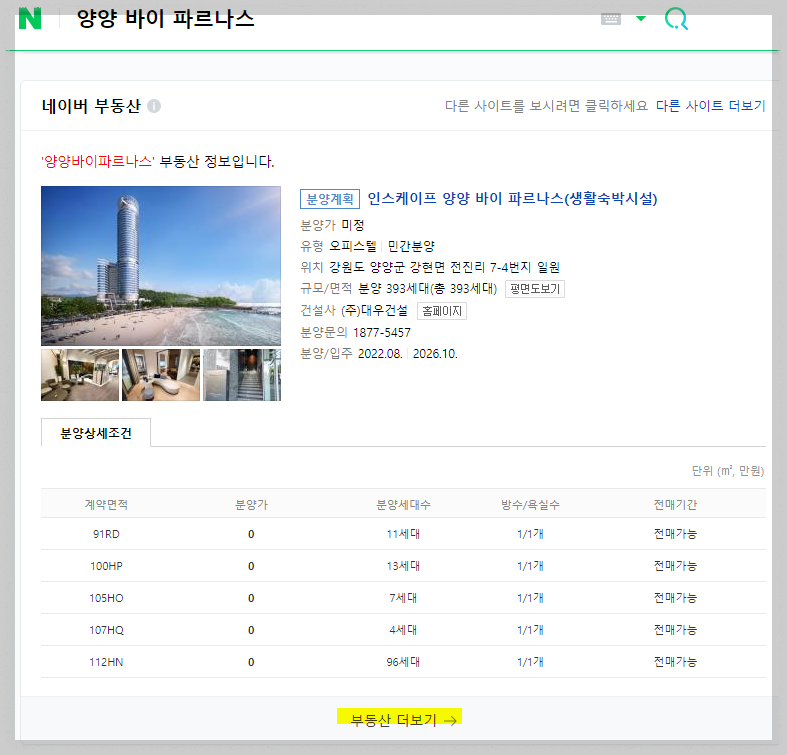Click 분양세대수 column header
The width and height of the screenshot is (787, 755).
pos(403,505)
